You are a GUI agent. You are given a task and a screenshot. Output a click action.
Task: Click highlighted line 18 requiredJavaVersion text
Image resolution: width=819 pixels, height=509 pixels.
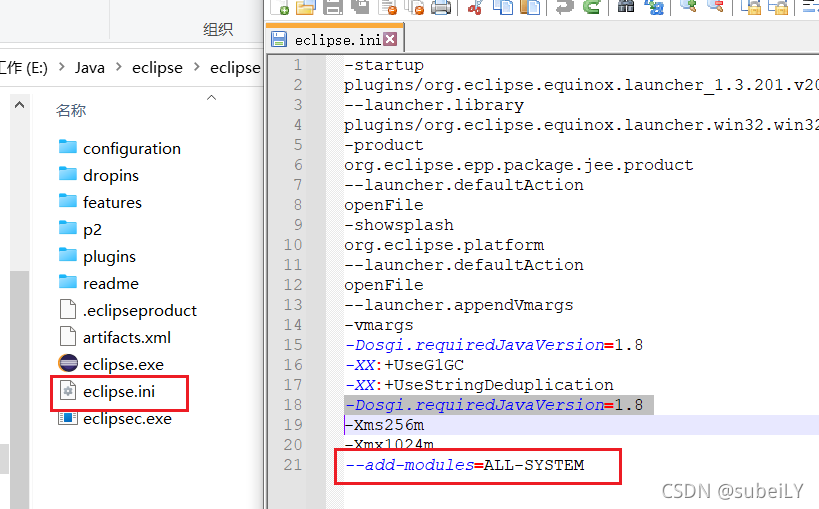pyautogui.click(x=494, y=405)
